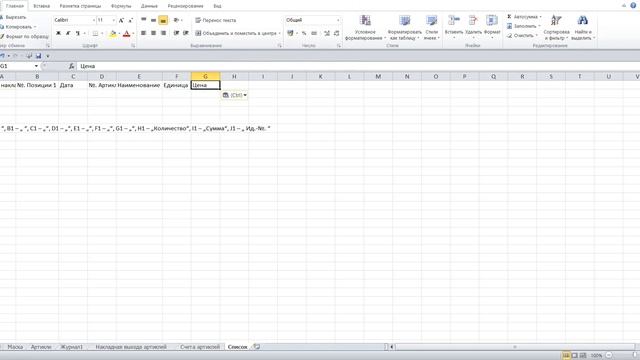
Task: Expand the font color dropdown arrow
Action: tap(133, 33)
